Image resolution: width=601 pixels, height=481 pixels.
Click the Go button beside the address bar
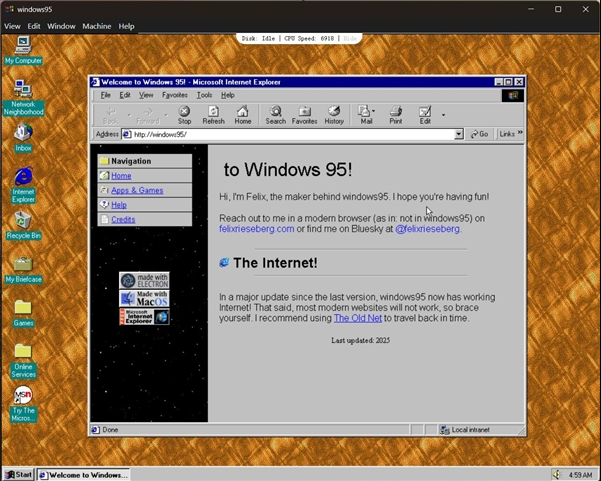(x=480, y=134)
